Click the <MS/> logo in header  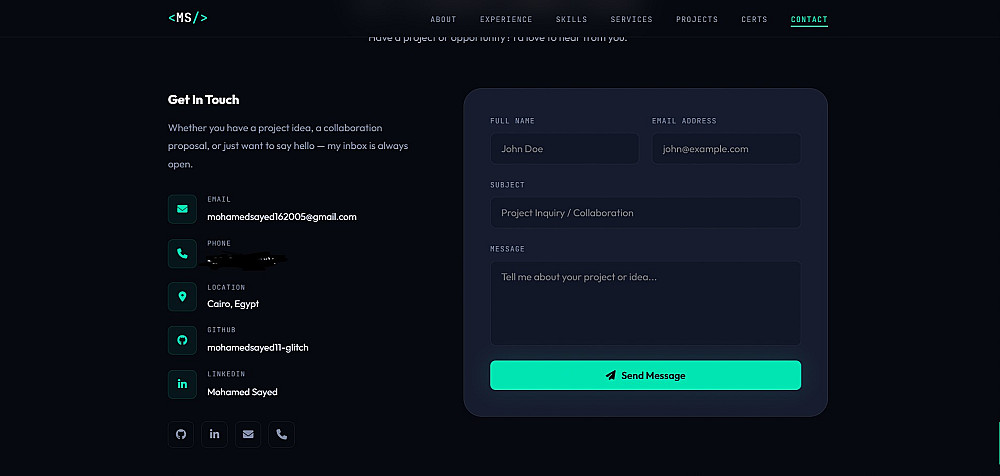point(188,18)
